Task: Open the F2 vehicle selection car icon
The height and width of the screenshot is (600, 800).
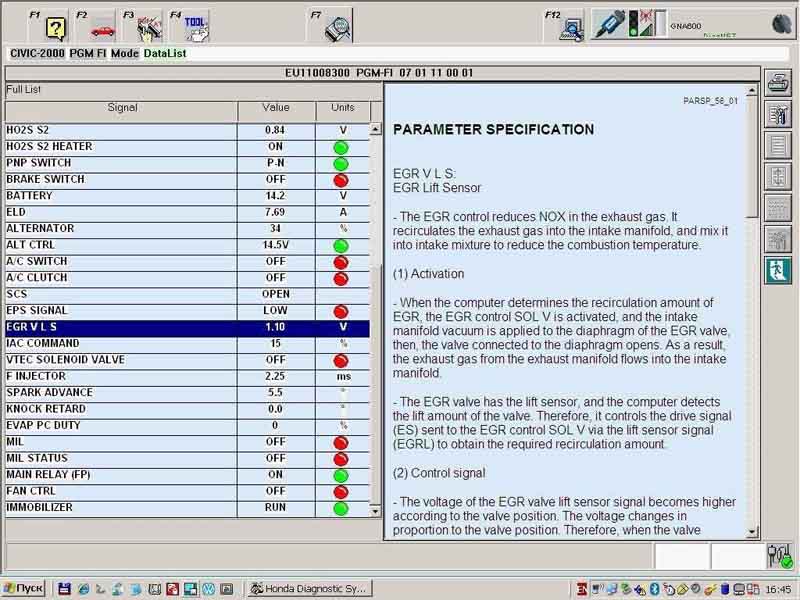Action: pos(103,27)
